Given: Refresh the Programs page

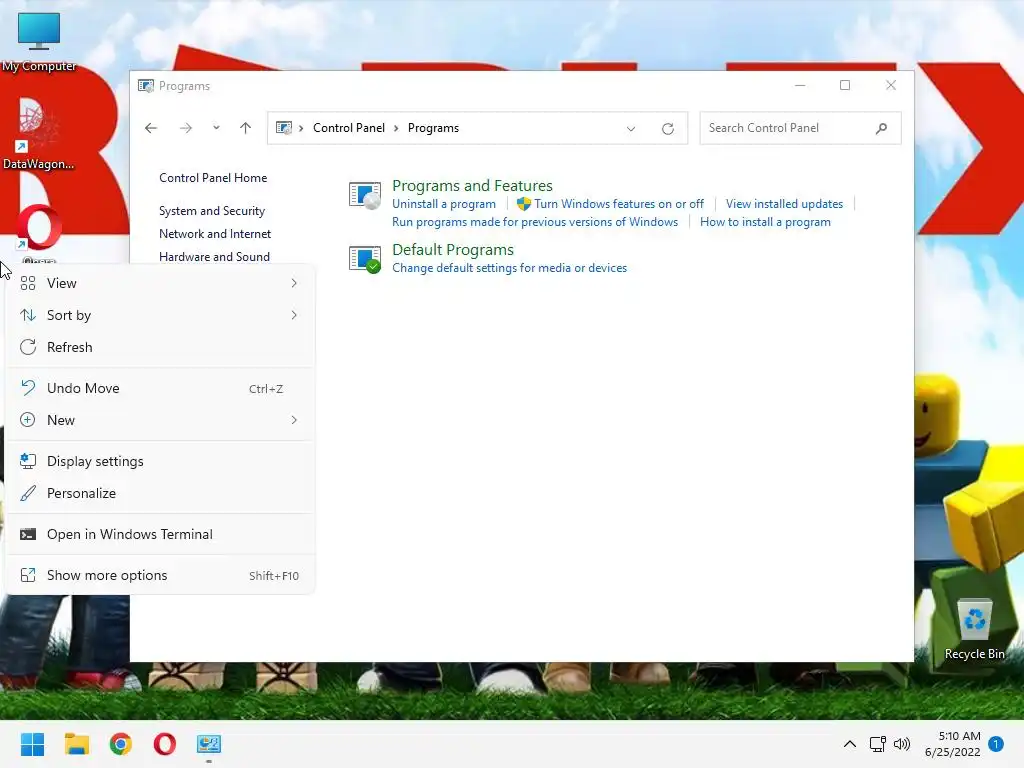Looking at the screenshot, I should coord(667,129).
